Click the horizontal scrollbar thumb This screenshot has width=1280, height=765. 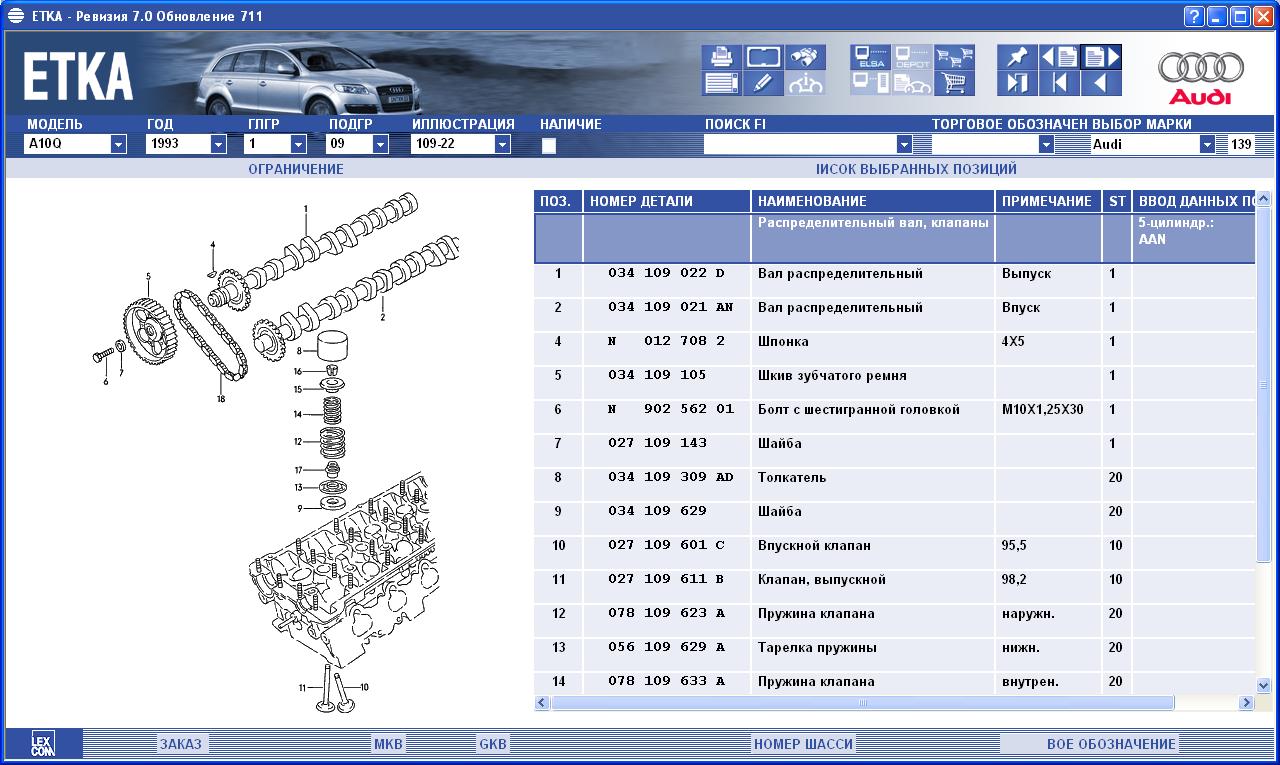(x=862, y=703)
